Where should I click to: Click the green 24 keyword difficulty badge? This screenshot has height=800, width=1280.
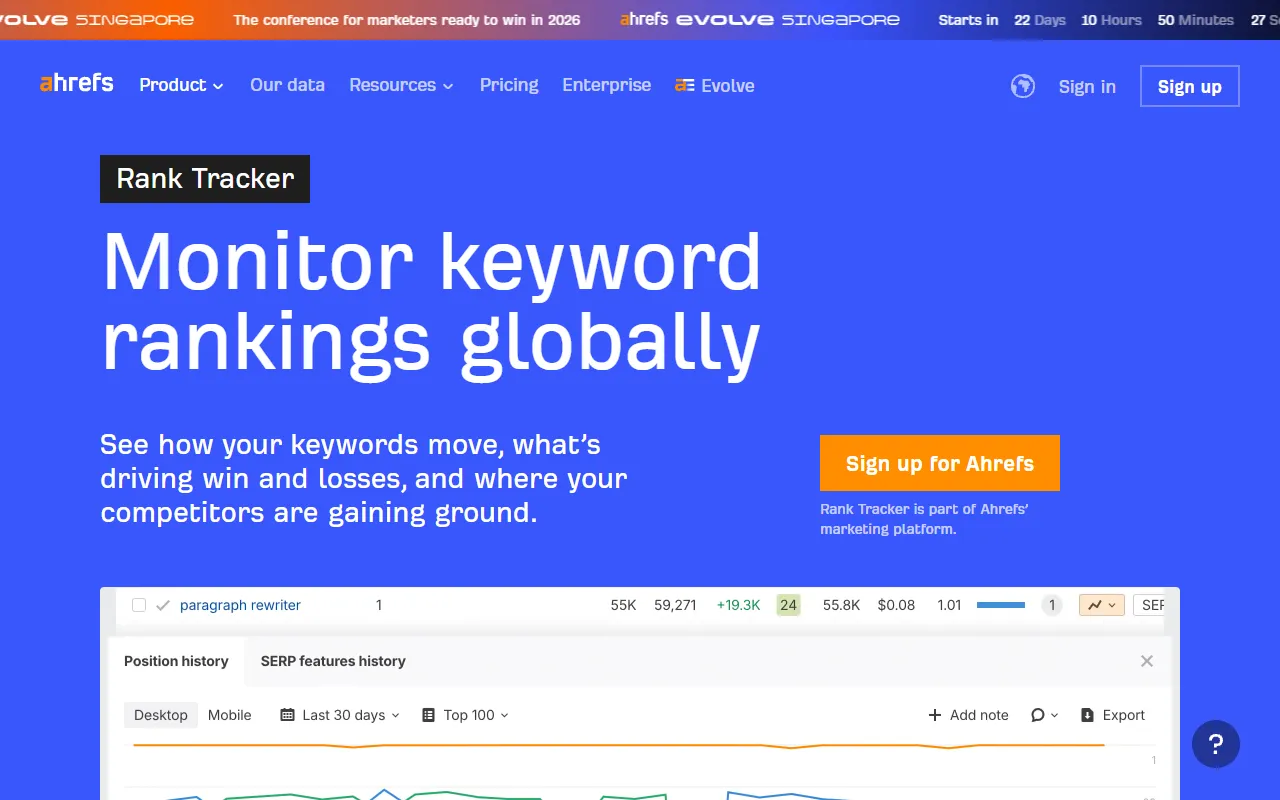(789, 605)
